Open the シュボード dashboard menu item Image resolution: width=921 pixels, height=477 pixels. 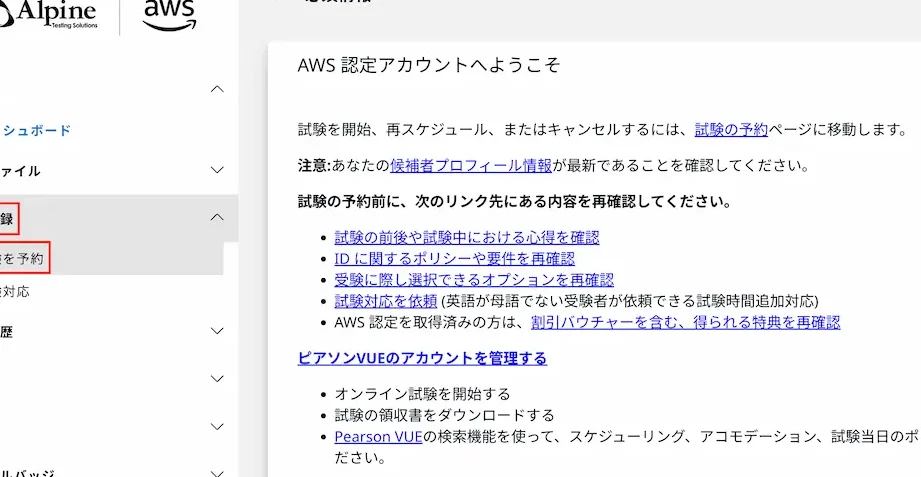36,130
